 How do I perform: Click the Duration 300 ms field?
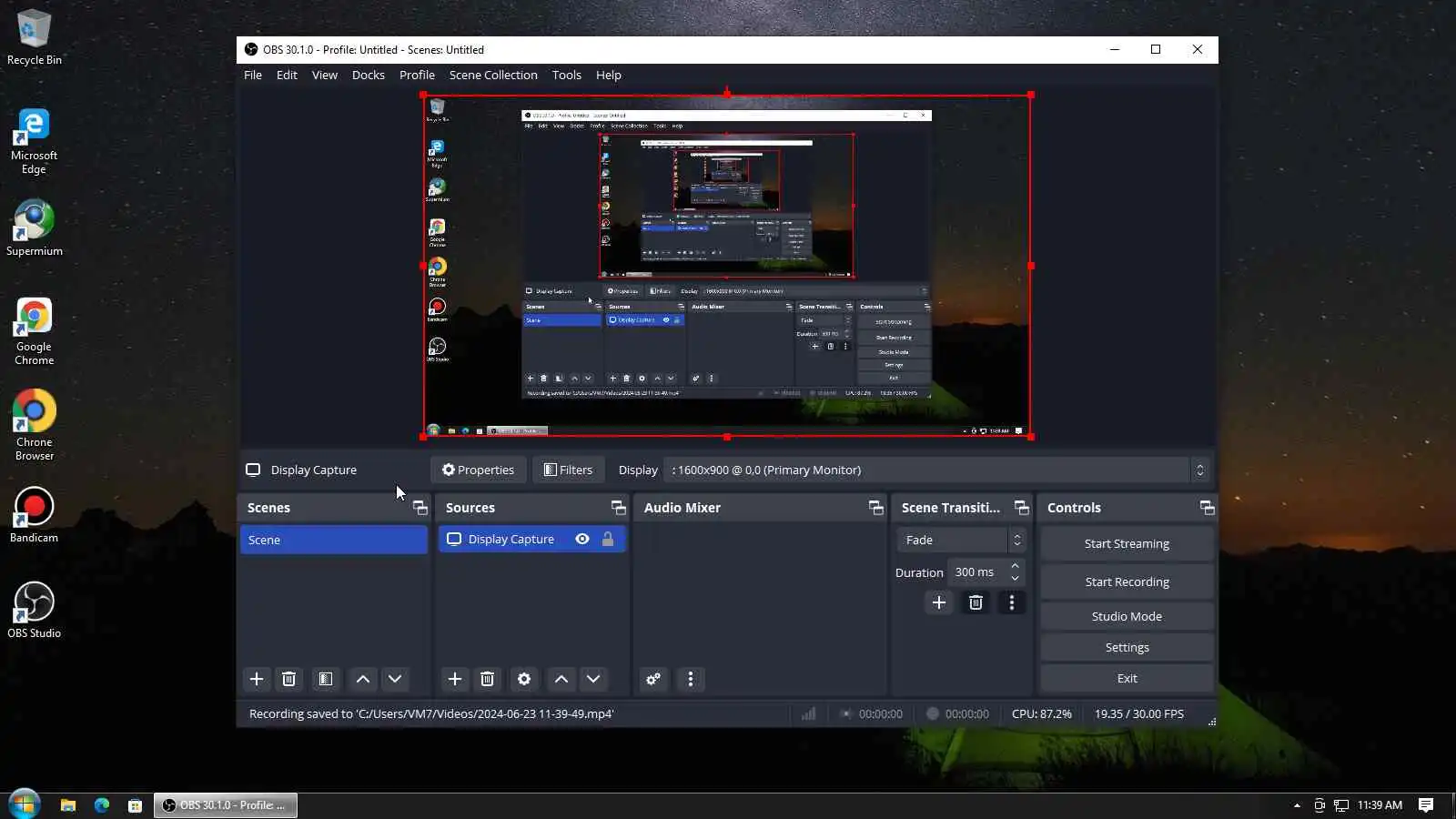986,572
